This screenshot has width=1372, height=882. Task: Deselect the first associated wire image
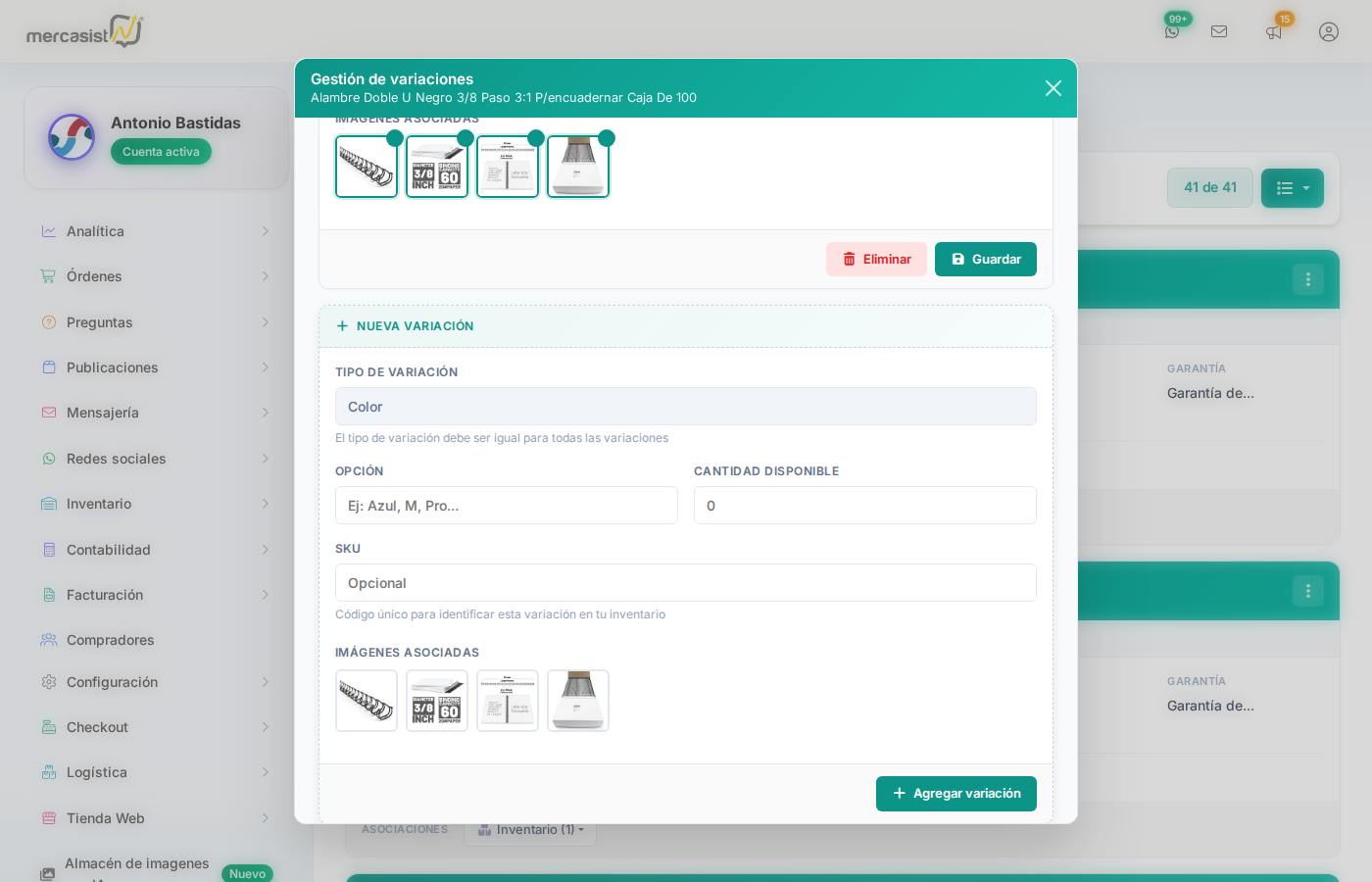(367, 167)
